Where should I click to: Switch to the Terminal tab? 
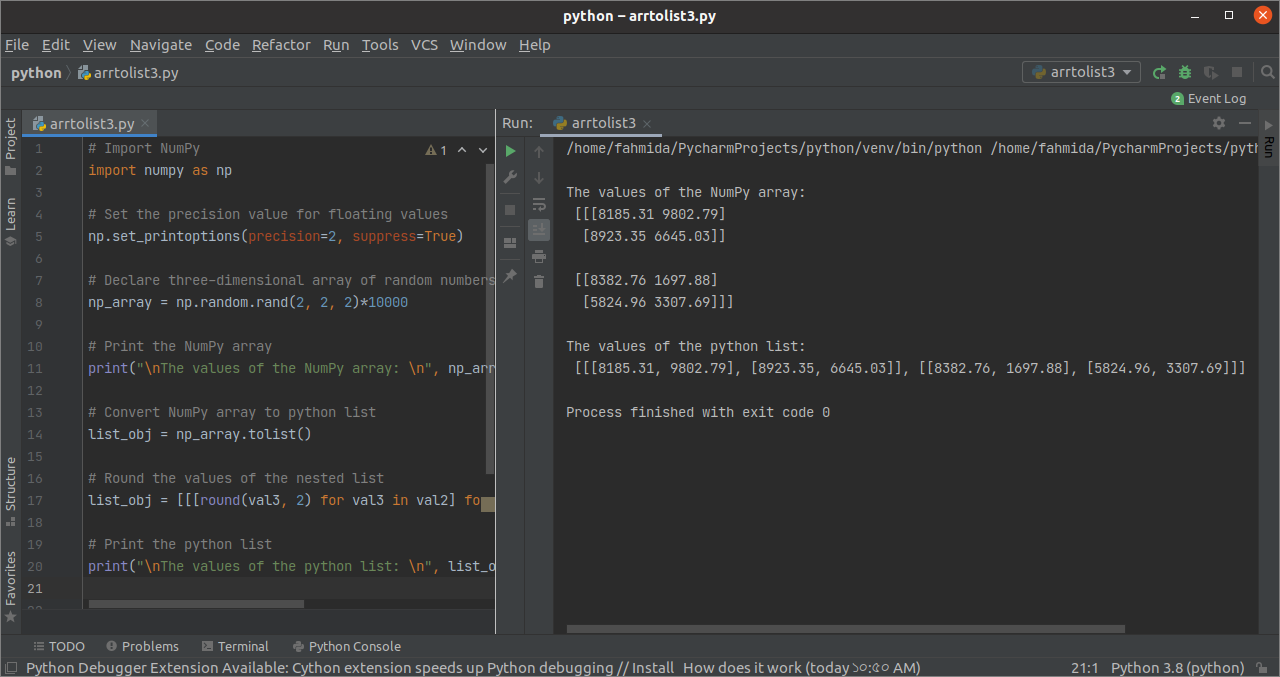(x=242, y=646)
